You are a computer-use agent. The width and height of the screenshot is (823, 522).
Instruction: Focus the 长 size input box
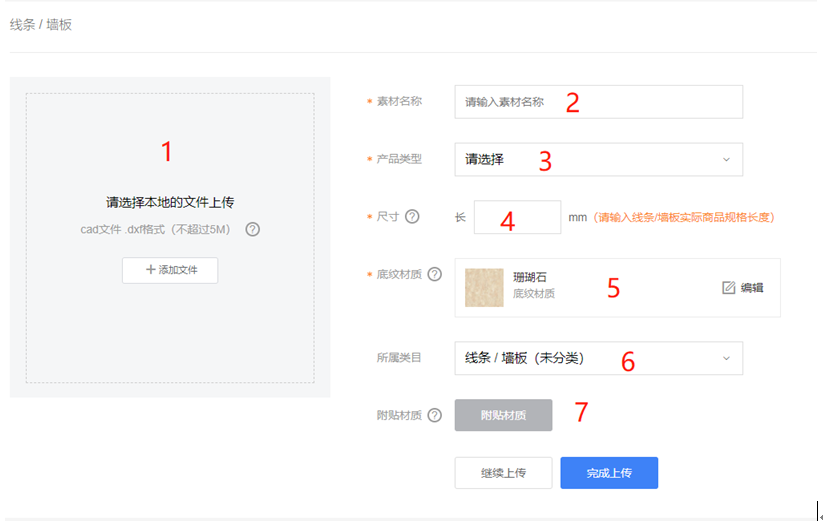click(x=517, y=217)
